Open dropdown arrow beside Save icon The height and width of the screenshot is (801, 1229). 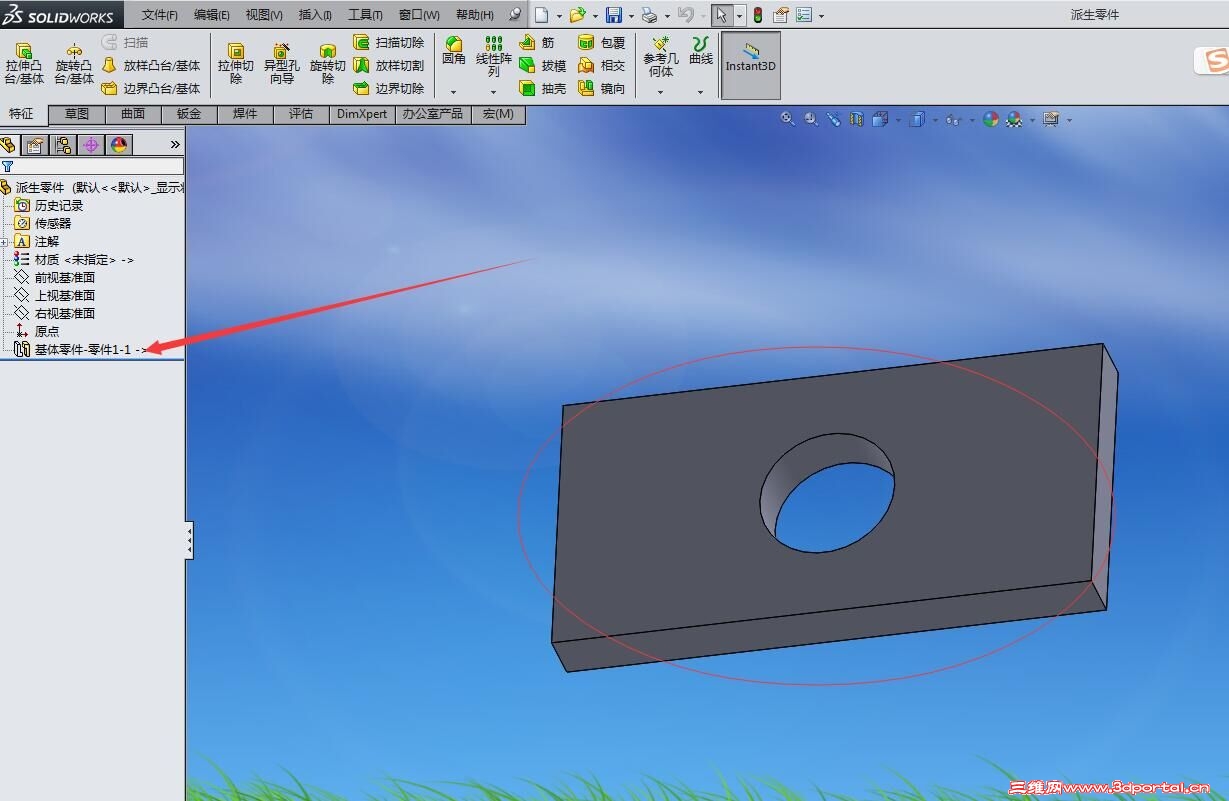[631, 16]
